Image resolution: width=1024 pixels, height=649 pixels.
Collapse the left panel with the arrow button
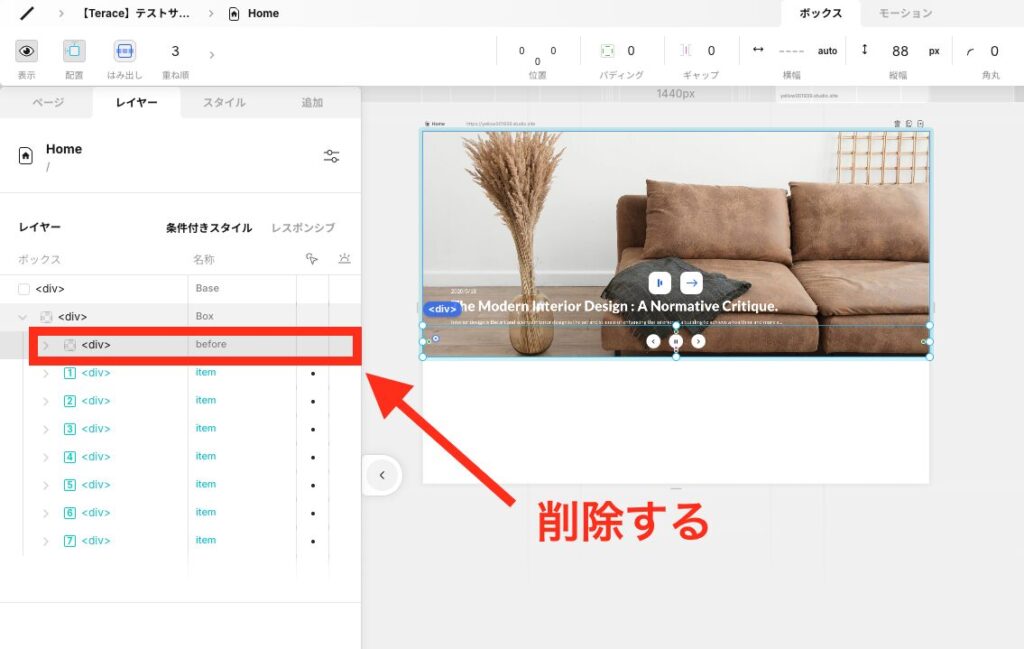[x=382, y=475]
